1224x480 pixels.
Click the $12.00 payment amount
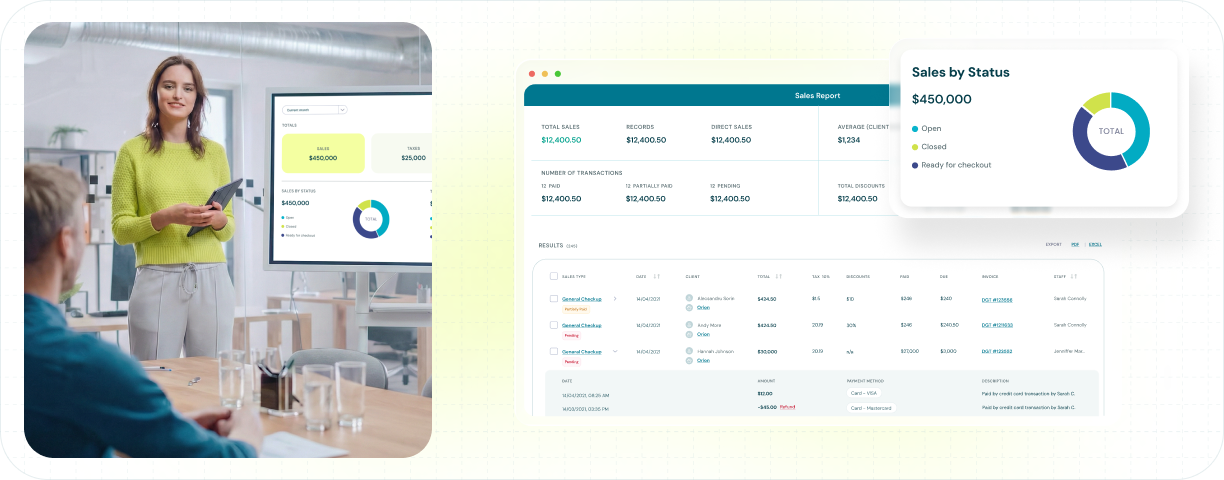765,393
